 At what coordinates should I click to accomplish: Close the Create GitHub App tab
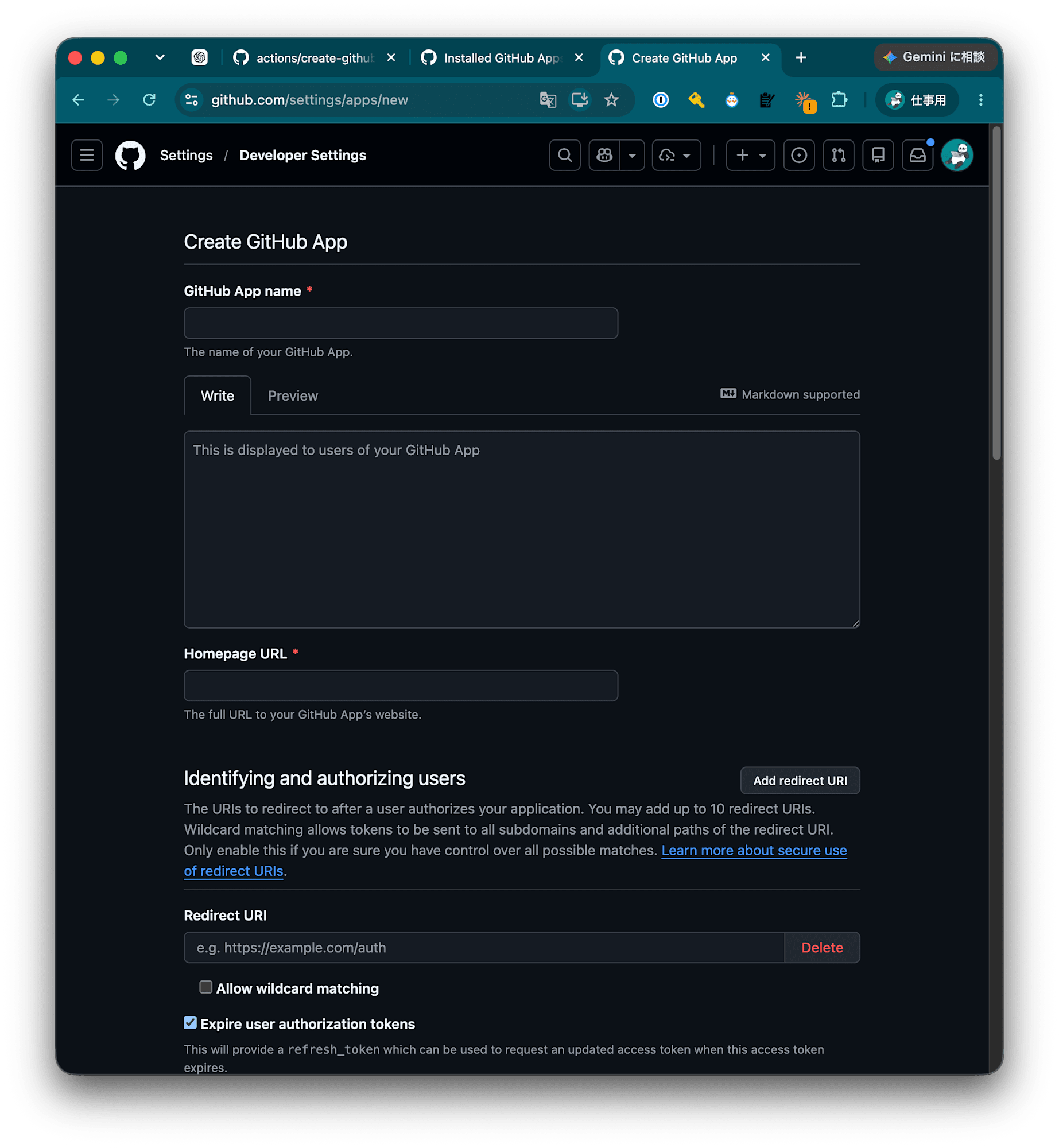click(765, 57)
